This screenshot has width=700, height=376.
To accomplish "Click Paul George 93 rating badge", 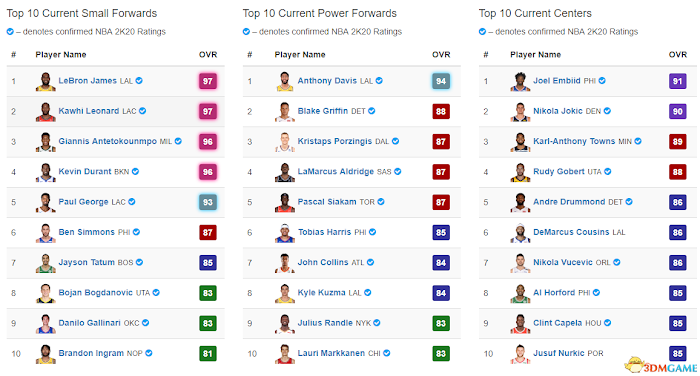I will (x=208, y=202).
